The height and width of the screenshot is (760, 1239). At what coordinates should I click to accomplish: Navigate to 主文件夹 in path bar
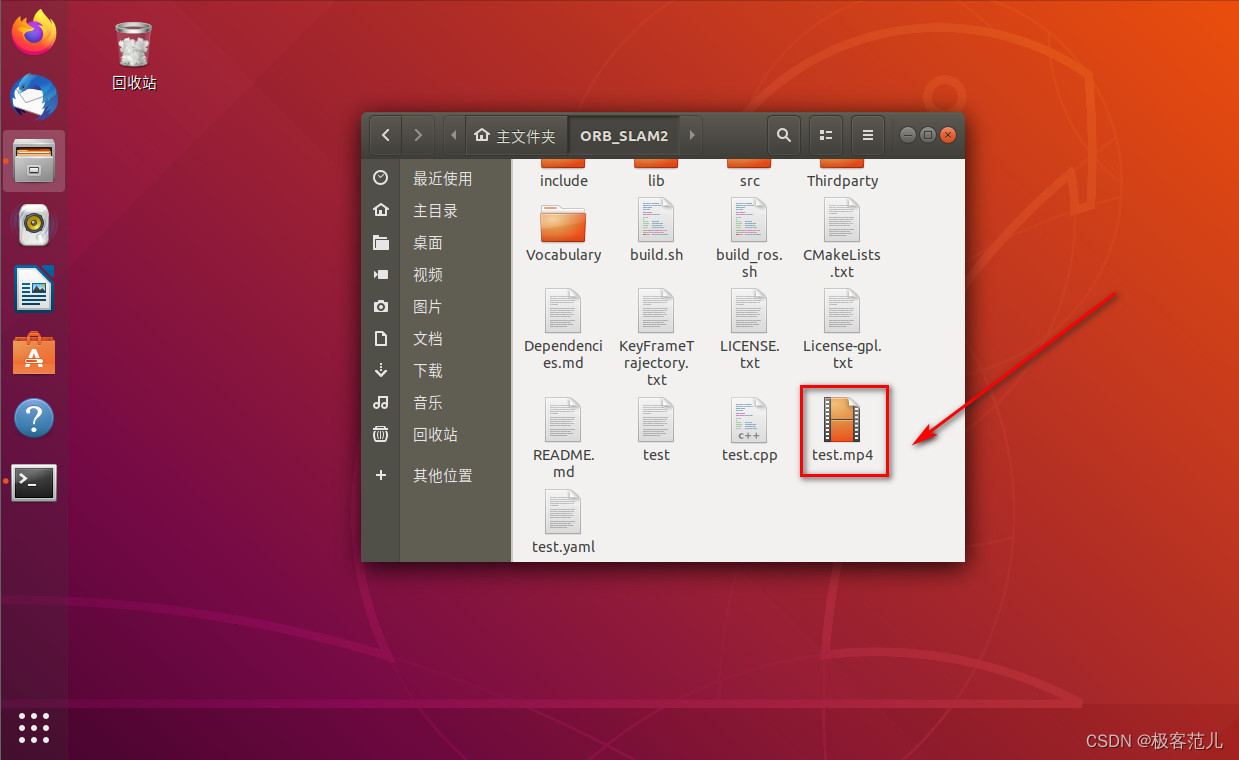516,135
